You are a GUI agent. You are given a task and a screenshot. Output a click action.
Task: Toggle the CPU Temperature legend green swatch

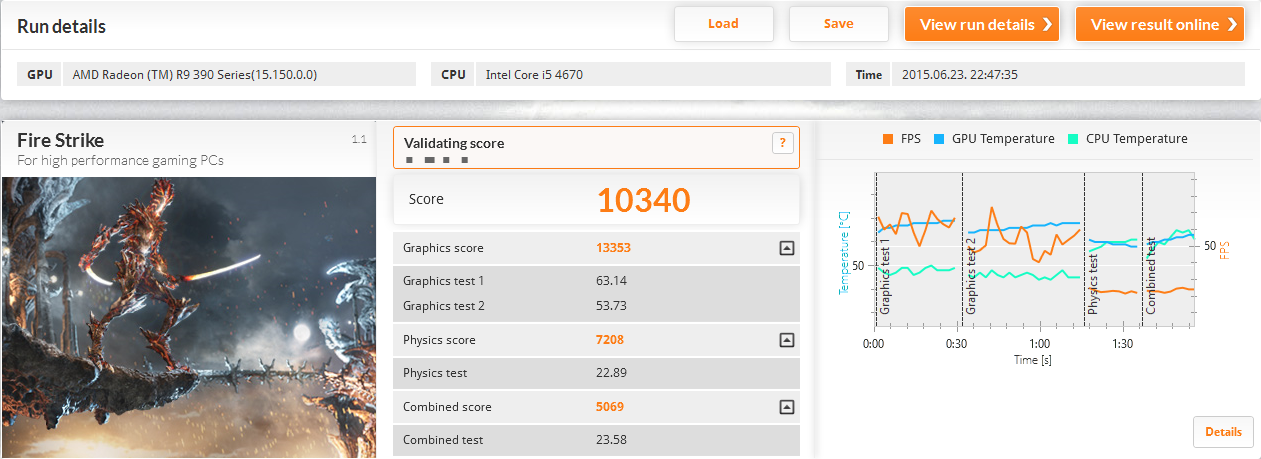pyautogui.click(x=1075, y=139)
